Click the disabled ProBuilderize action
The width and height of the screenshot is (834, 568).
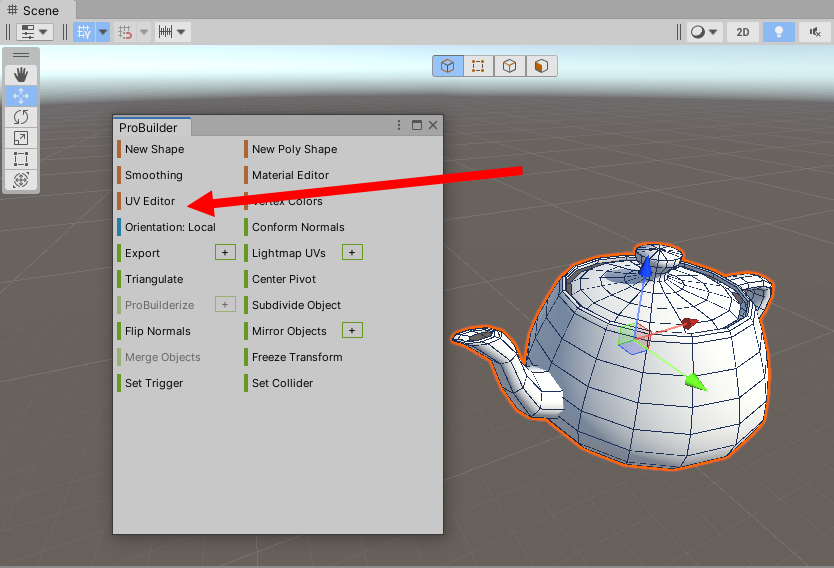[160, 306]
